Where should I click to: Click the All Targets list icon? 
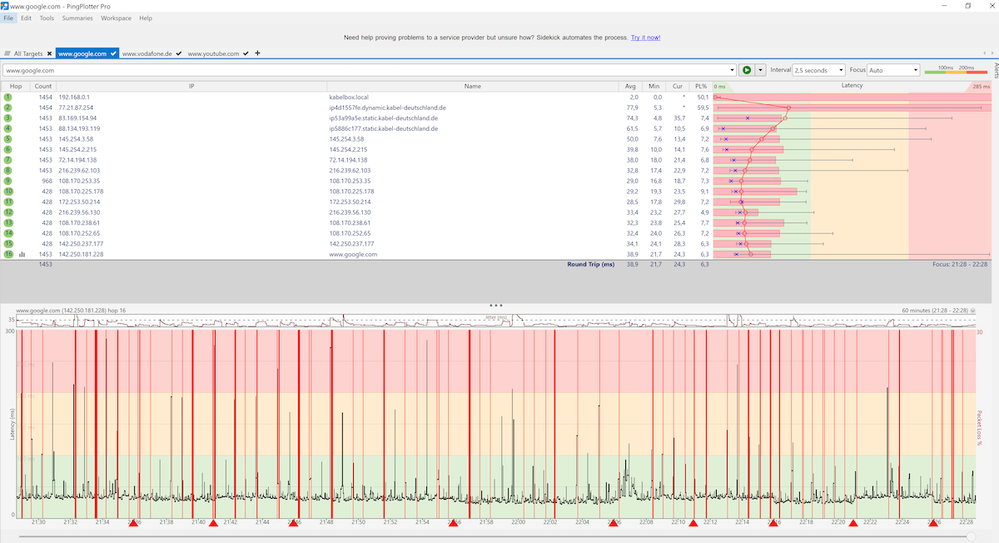(x=7, y=54)
